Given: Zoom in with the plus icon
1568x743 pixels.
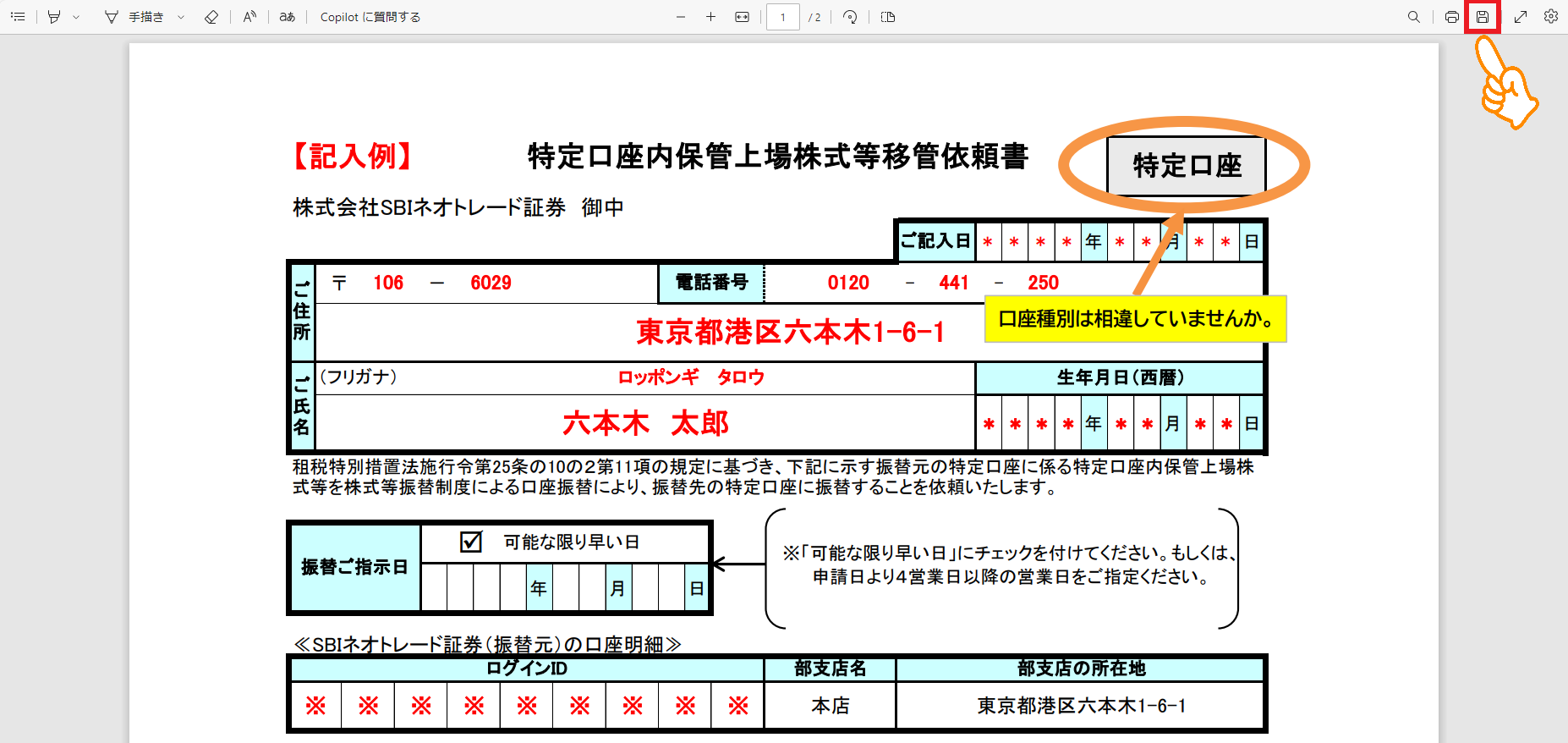Looking at the screenshot, I should [x=711, y=17].
